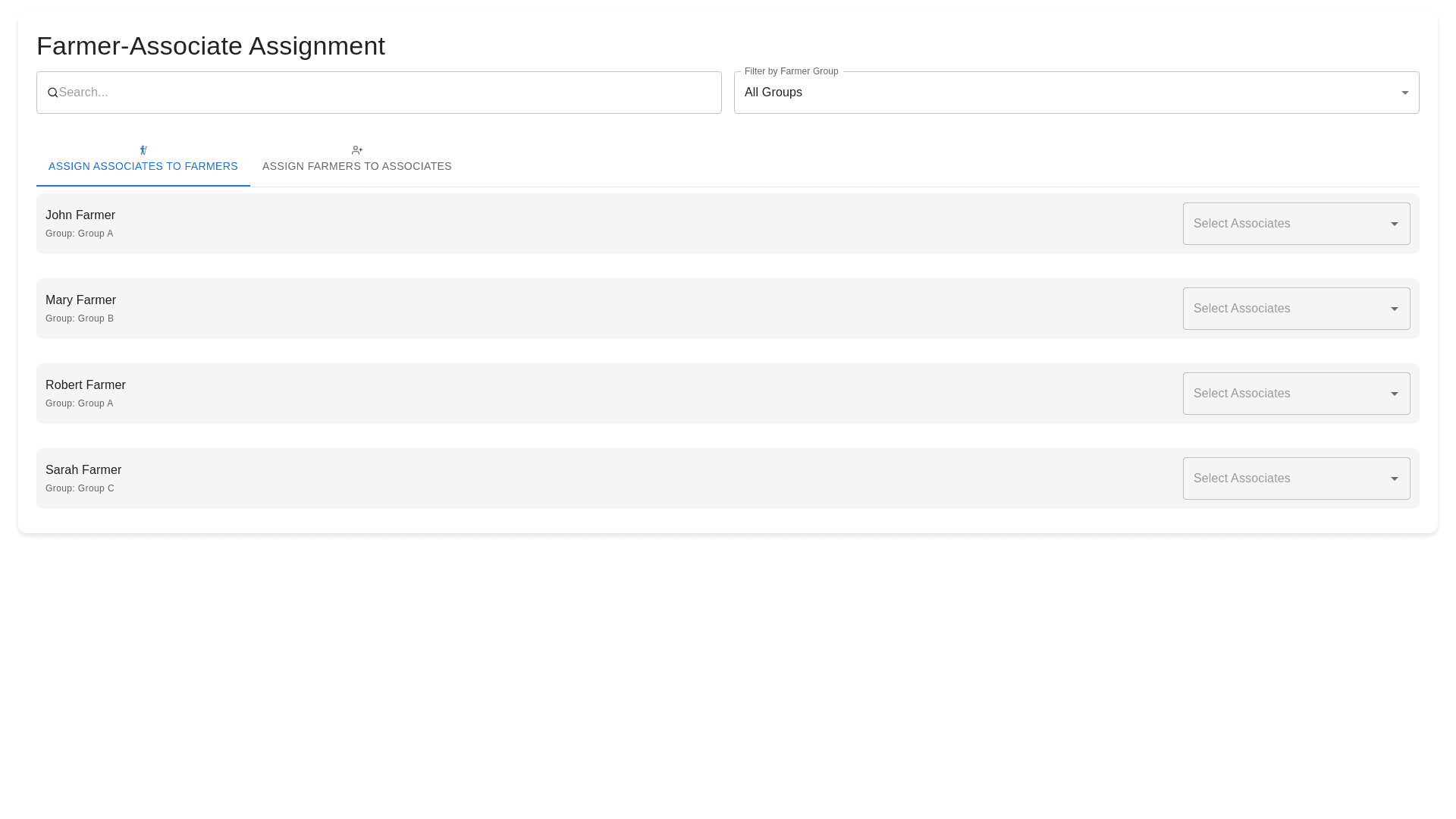Click dropdown arrow in Robert Farmer's associates selector

point(1394,394)
